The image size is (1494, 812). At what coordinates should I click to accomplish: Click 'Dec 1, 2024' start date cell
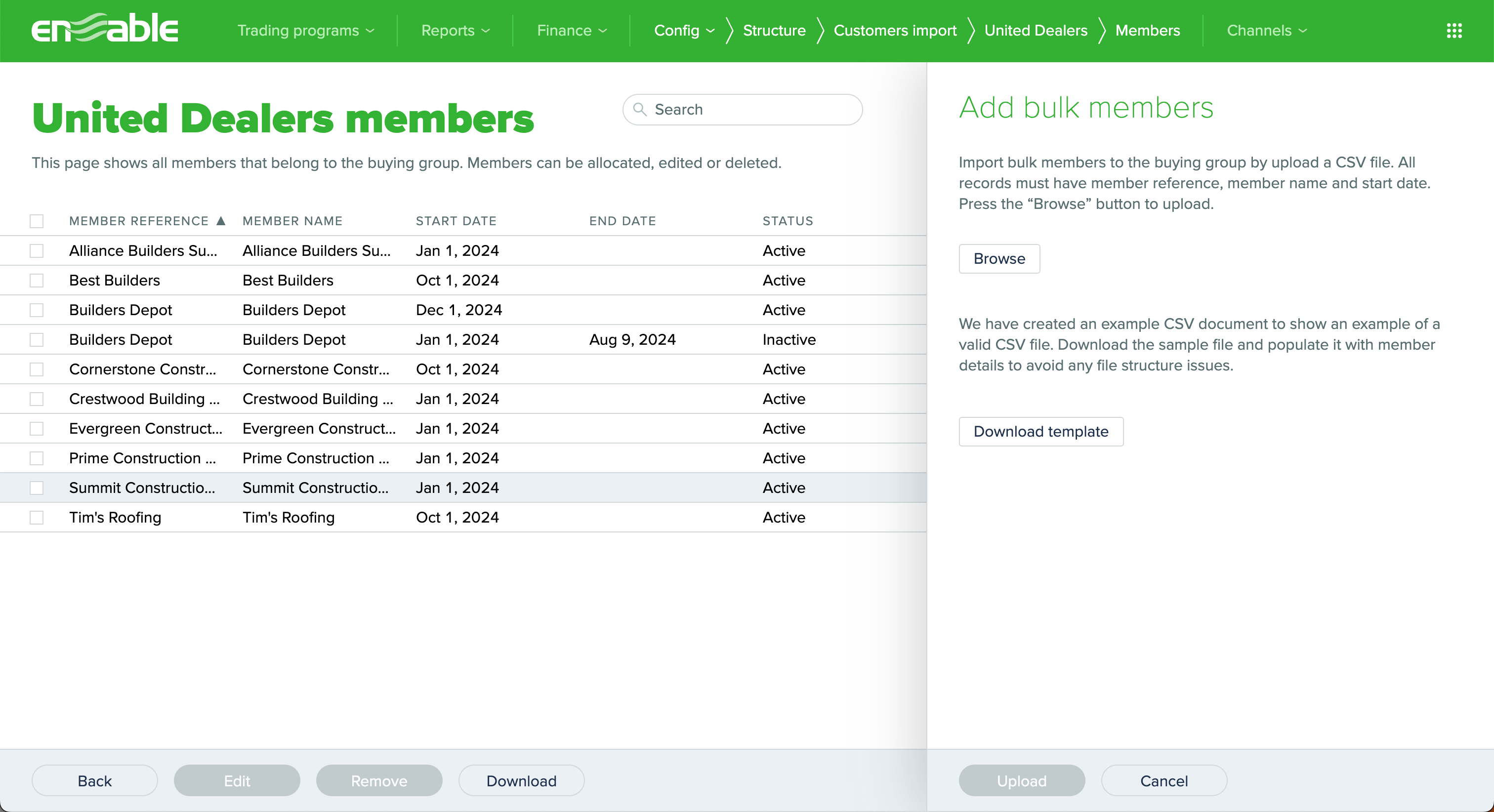click(x=459, y=310)
